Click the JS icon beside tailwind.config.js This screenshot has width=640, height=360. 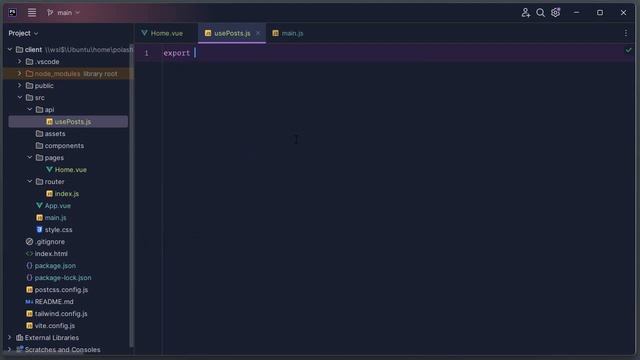point(29,313)
